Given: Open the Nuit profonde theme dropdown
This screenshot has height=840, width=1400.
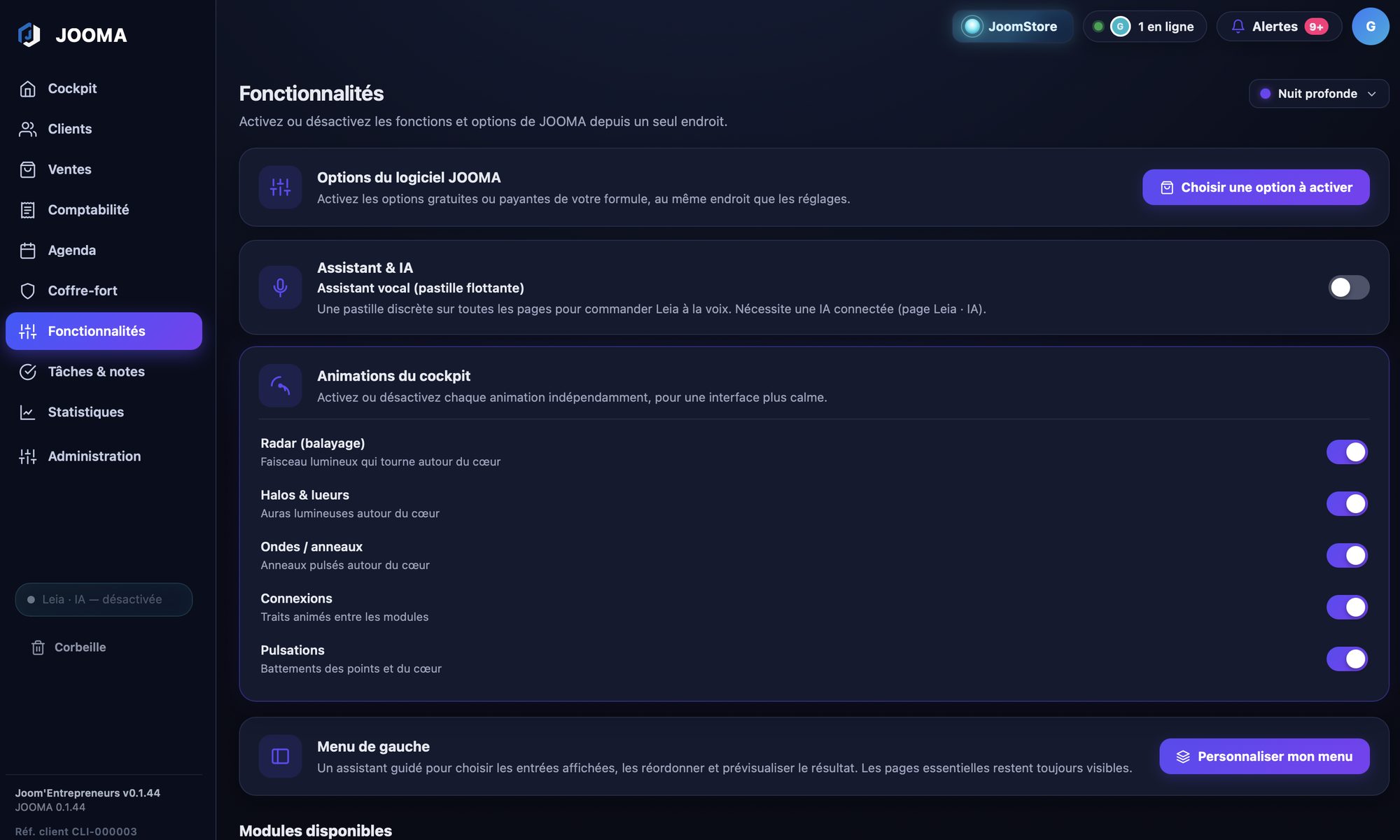Looking at the screenshot, I should pos(1319,94).
